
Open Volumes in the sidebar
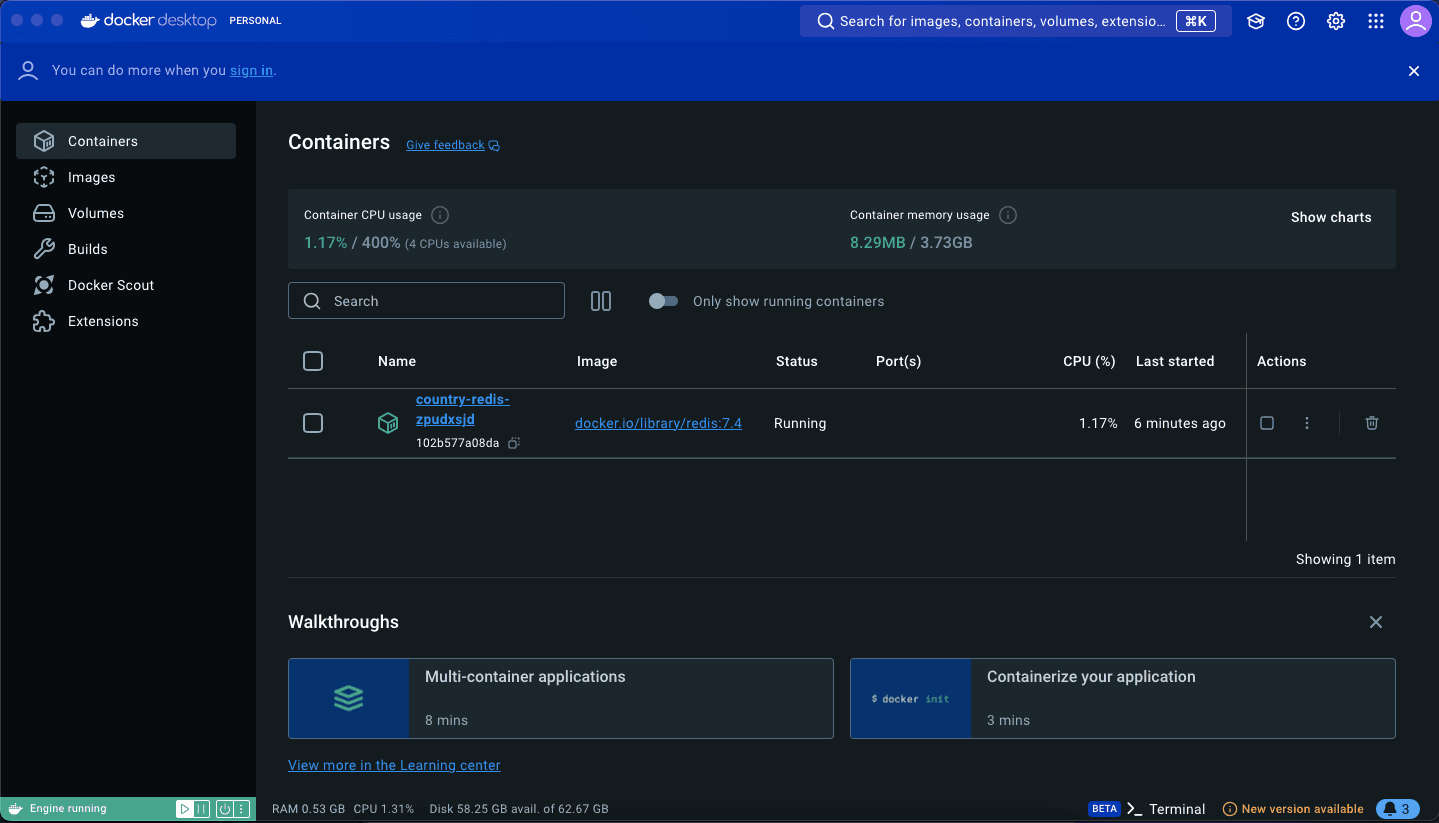(126, 213)
